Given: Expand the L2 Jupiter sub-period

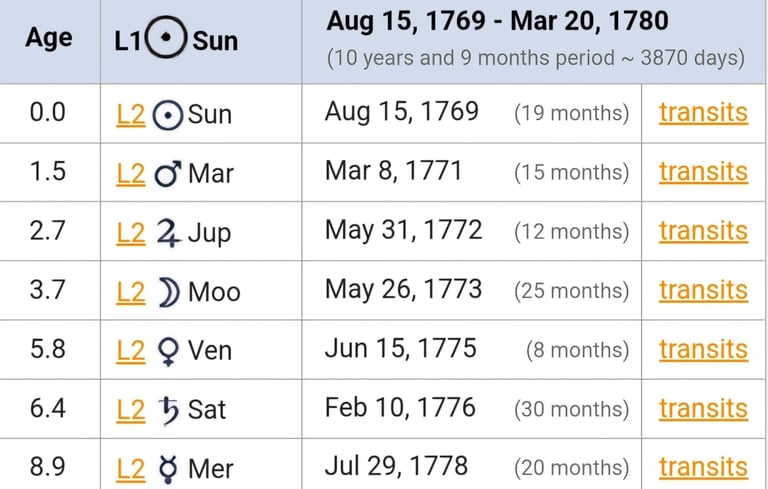Looking at the screenshot, I should pyautogui.click(x=130, y=233).
